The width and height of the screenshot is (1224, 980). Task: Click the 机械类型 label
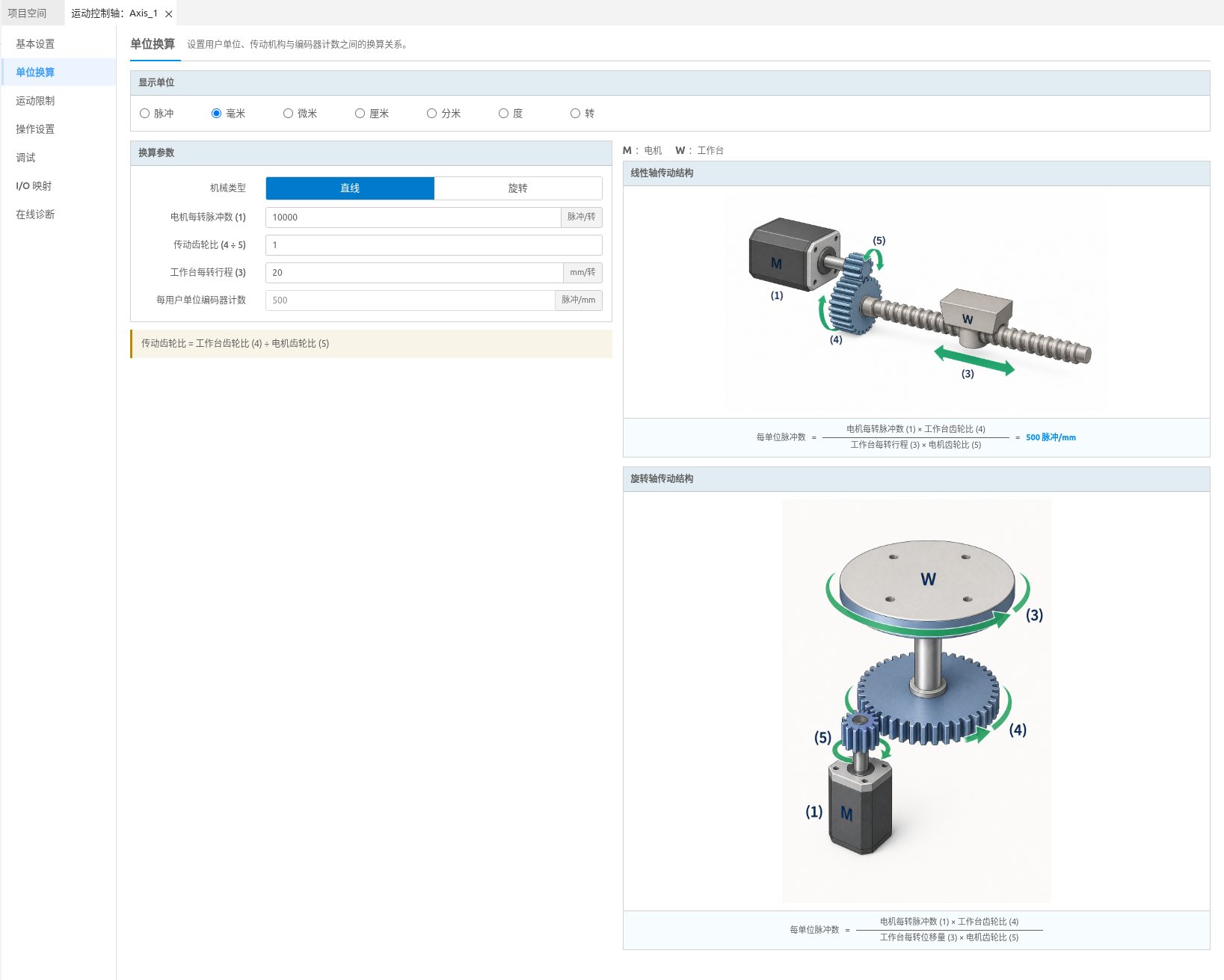point(228,188)
